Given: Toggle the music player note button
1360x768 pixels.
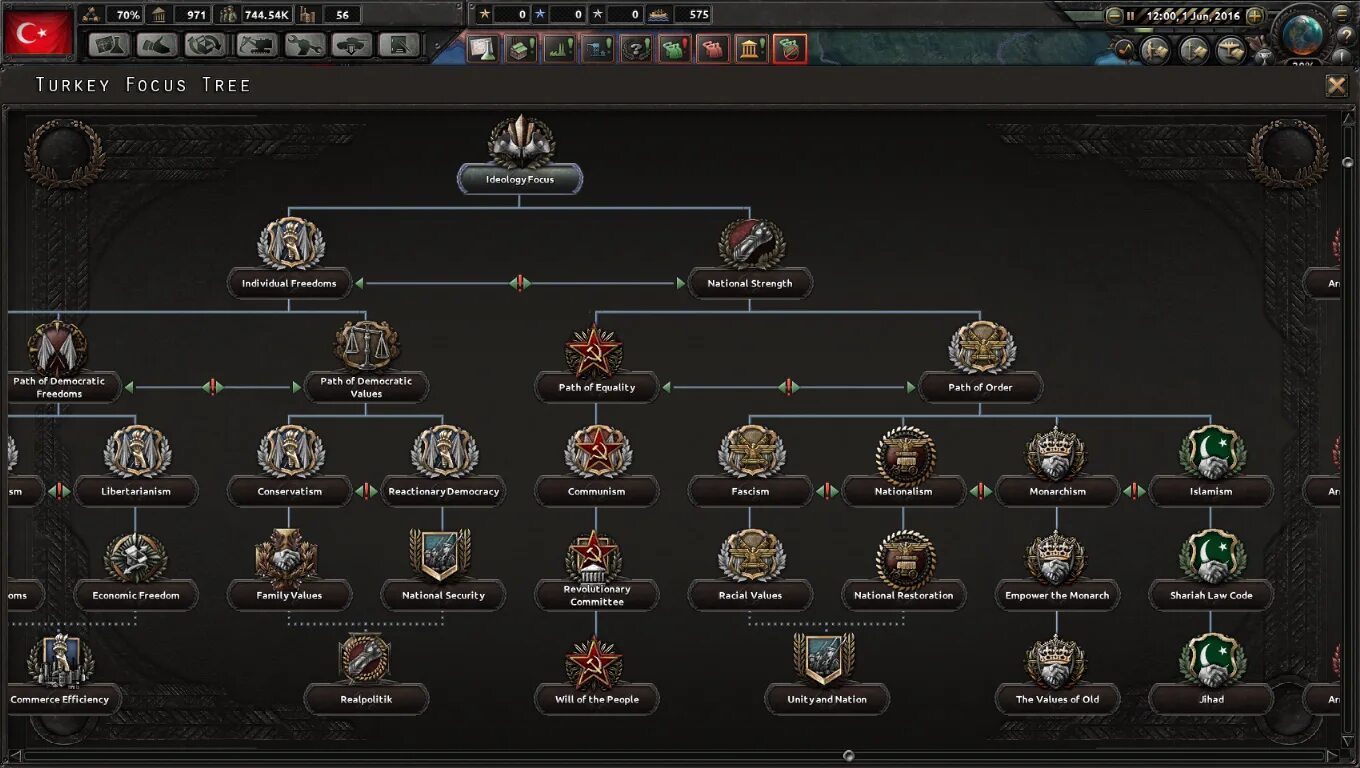Looking at the screenshot, I should [1124, 48].
